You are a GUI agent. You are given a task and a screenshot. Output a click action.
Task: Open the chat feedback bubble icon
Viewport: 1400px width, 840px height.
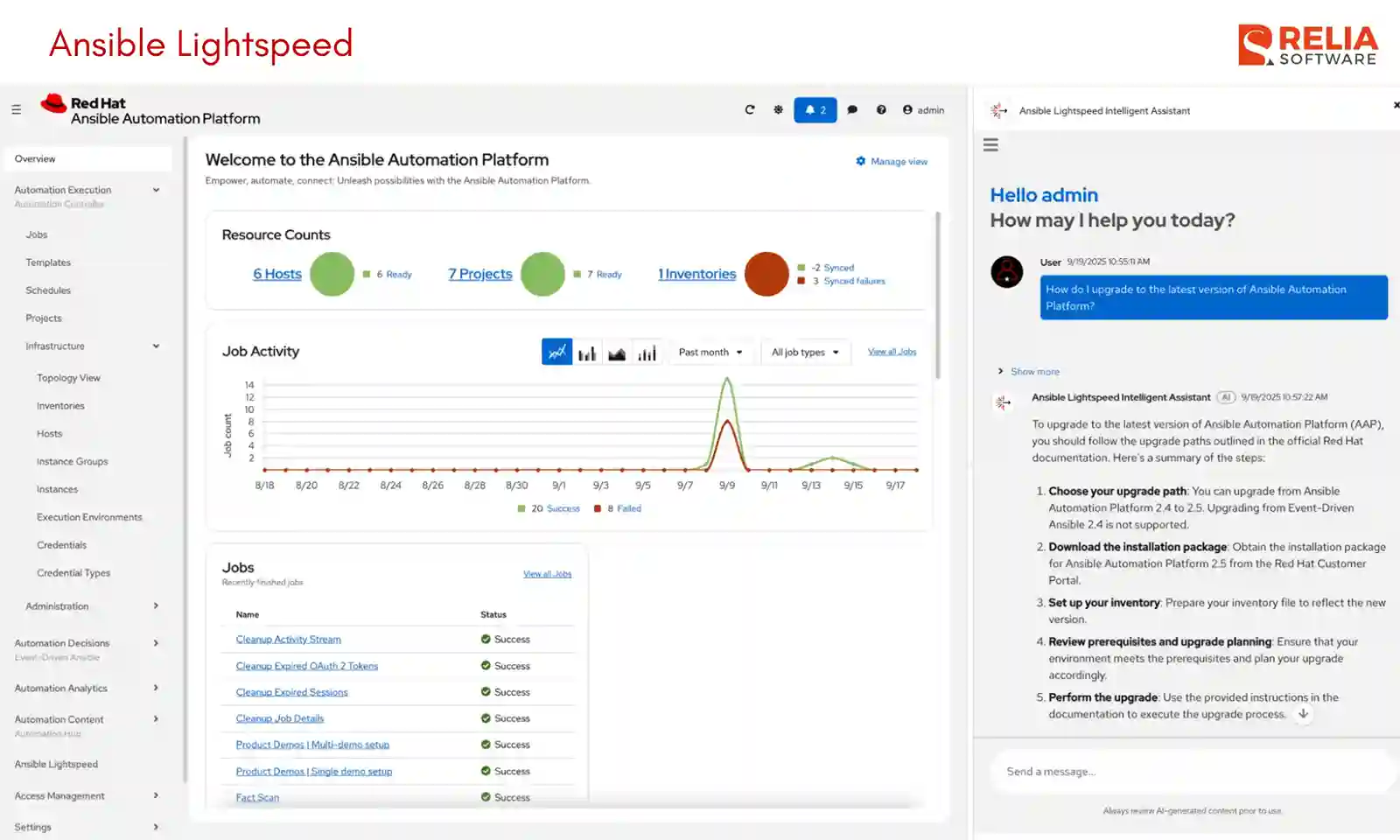tap(852, 109)
